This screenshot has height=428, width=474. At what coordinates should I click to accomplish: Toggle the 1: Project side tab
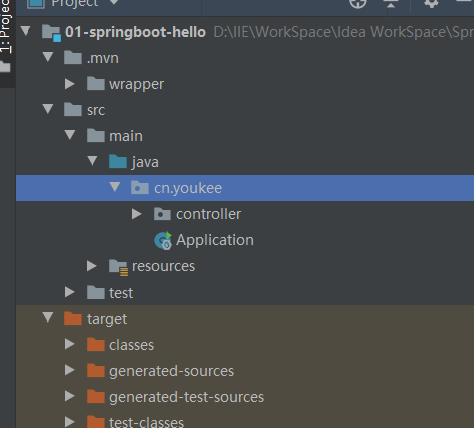pyautogui.click(x=6, y=27)
